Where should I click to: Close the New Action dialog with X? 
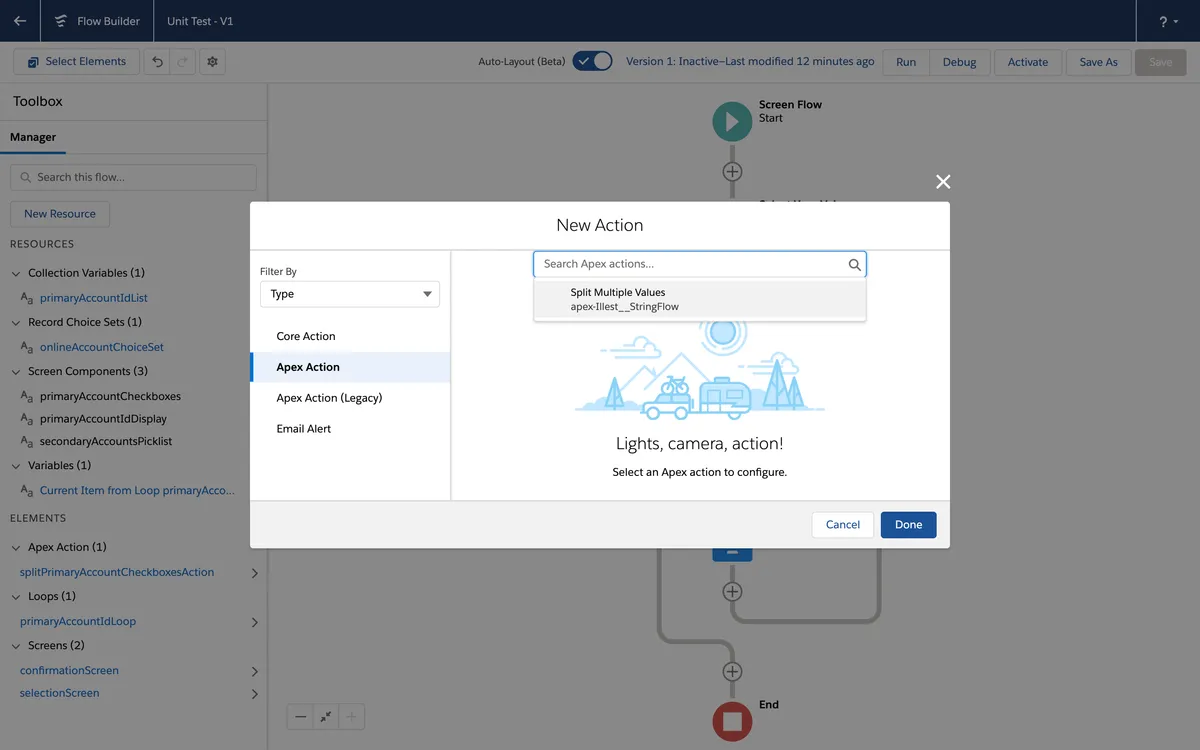(942, 181)
